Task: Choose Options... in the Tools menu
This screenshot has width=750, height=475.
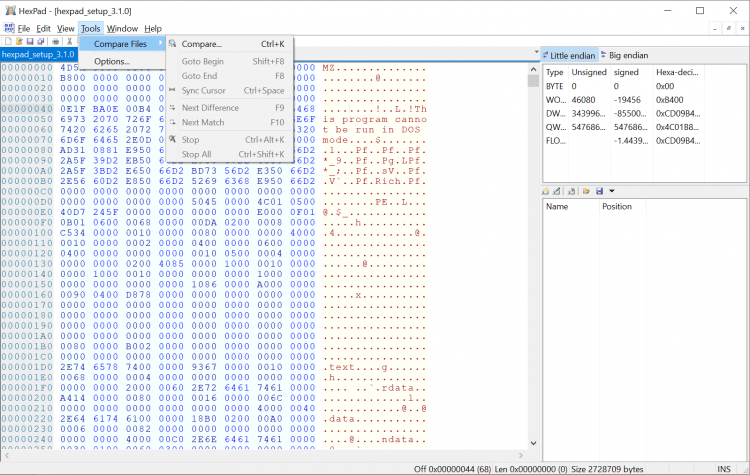Action: tap(112, 62)
